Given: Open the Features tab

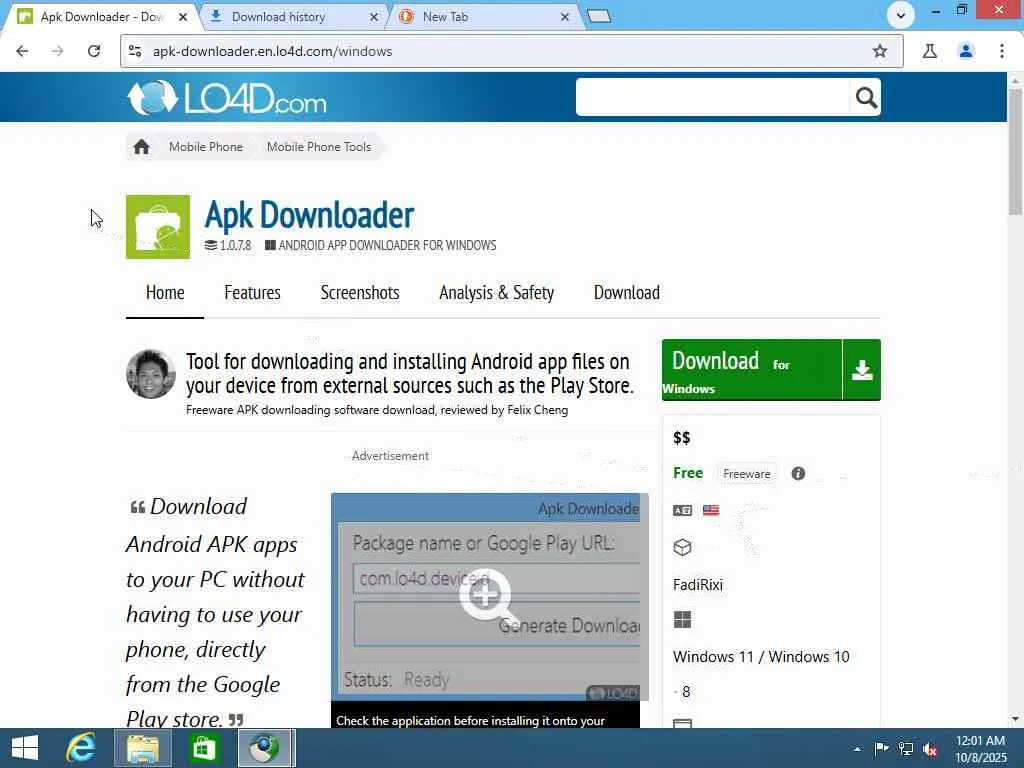Looking at the screenshot, I should 252,293.
